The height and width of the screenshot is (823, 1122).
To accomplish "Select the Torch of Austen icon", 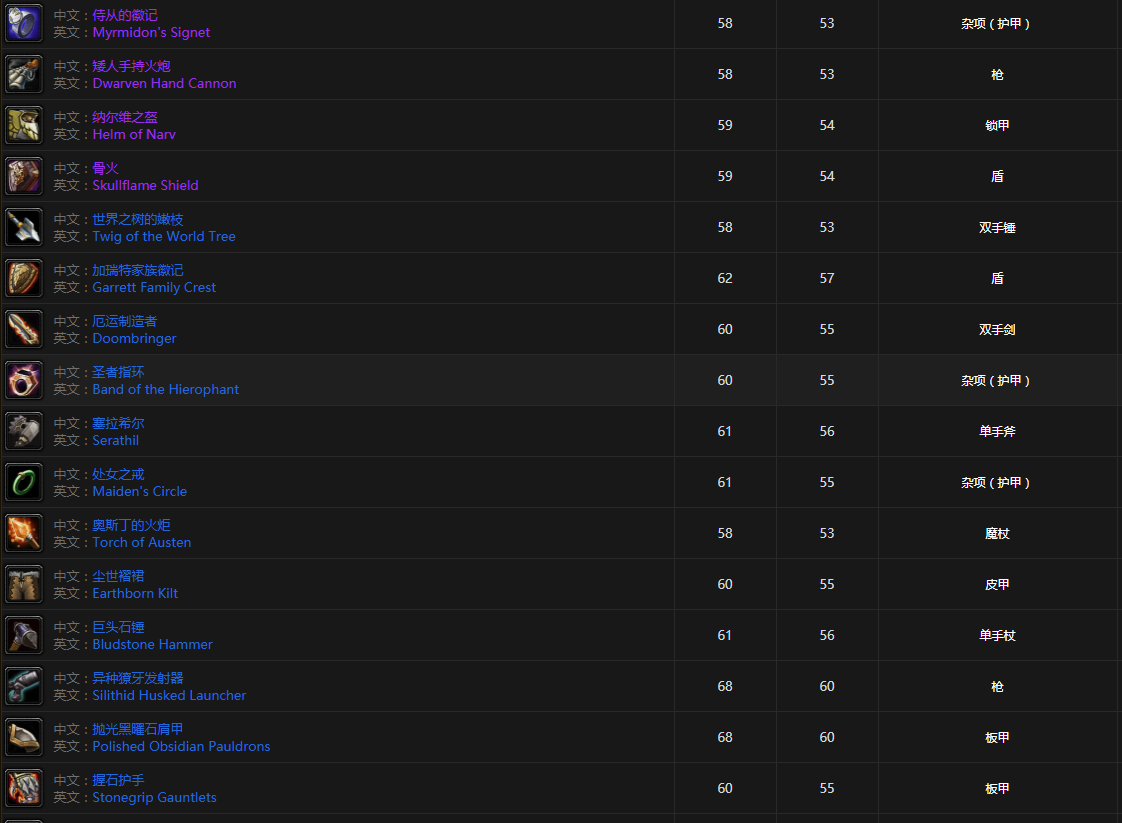I will point(24,533).
